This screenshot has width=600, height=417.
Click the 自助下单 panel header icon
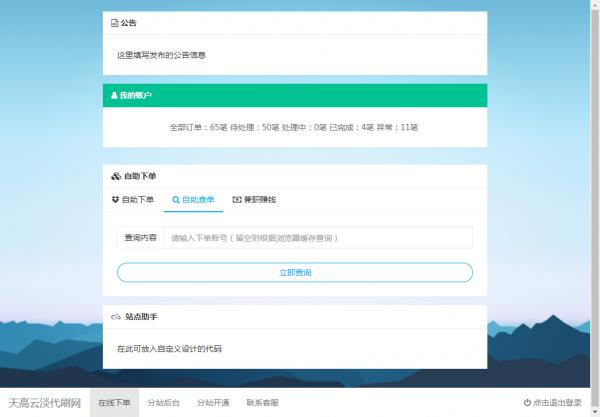point(115,176)
